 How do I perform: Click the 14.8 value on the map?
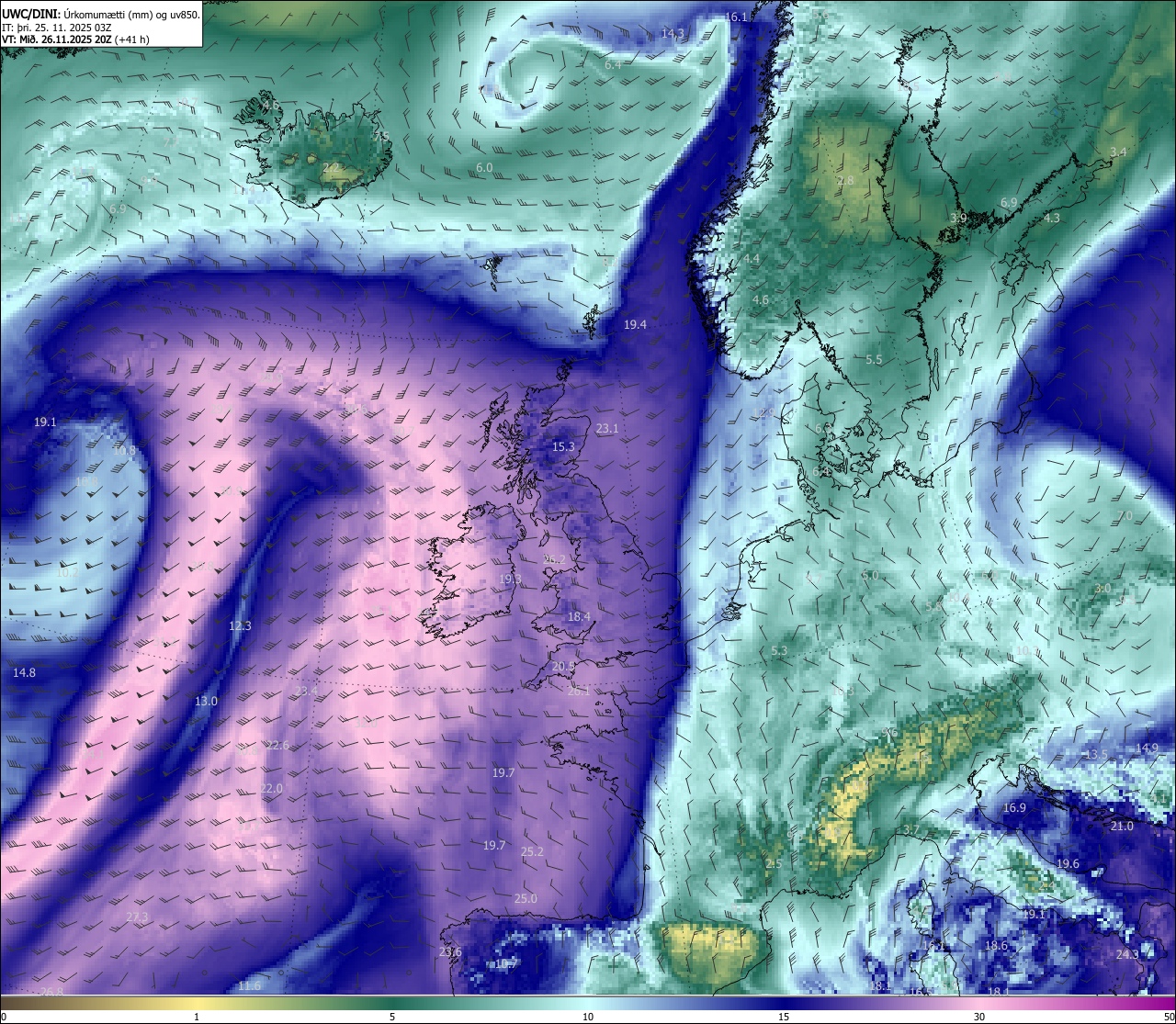(x=24, y=673)
